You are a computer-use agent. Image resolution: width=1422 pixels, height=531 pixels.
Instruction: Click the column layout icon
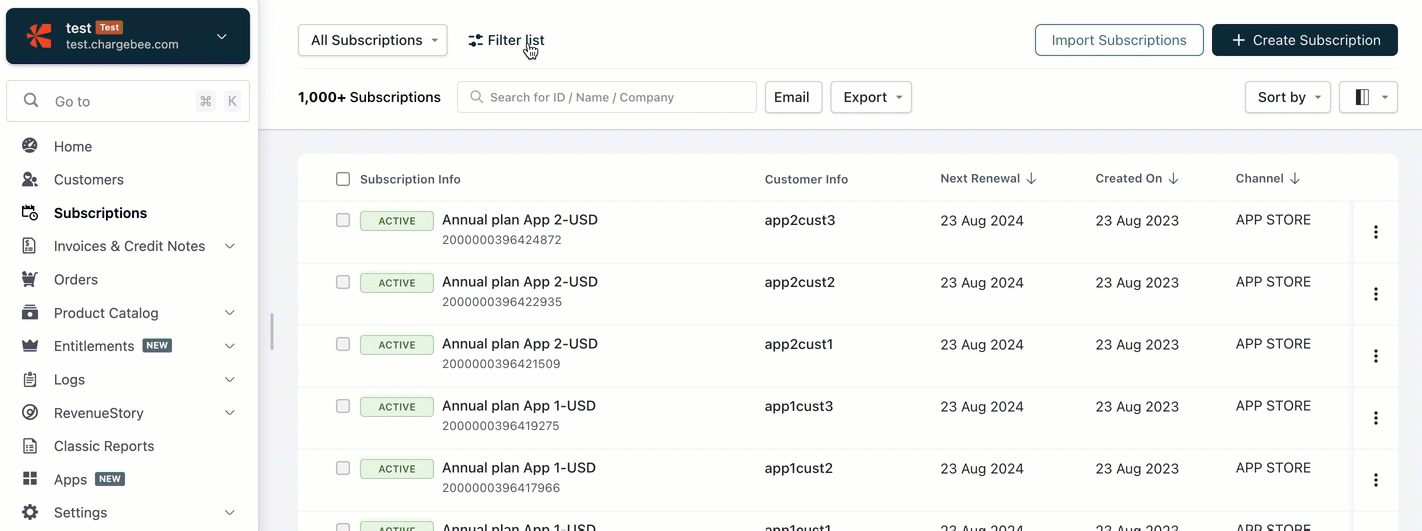[1362, 97]
